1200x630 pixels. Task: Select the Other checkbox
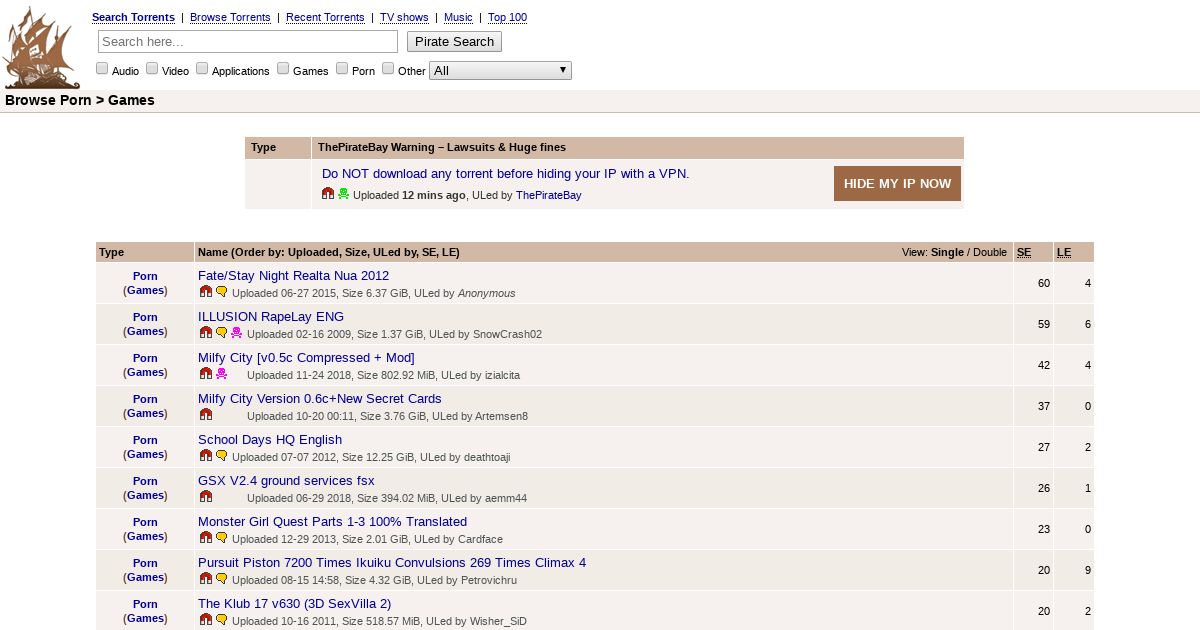(x=388, y=68)
